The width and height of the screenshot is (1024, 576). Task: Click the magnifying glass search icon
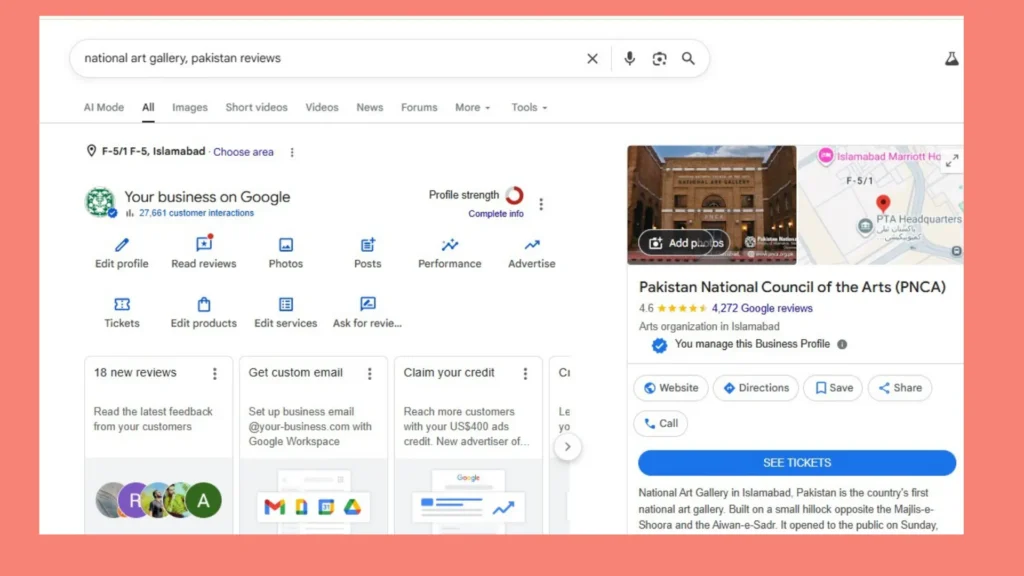[688, 59]
